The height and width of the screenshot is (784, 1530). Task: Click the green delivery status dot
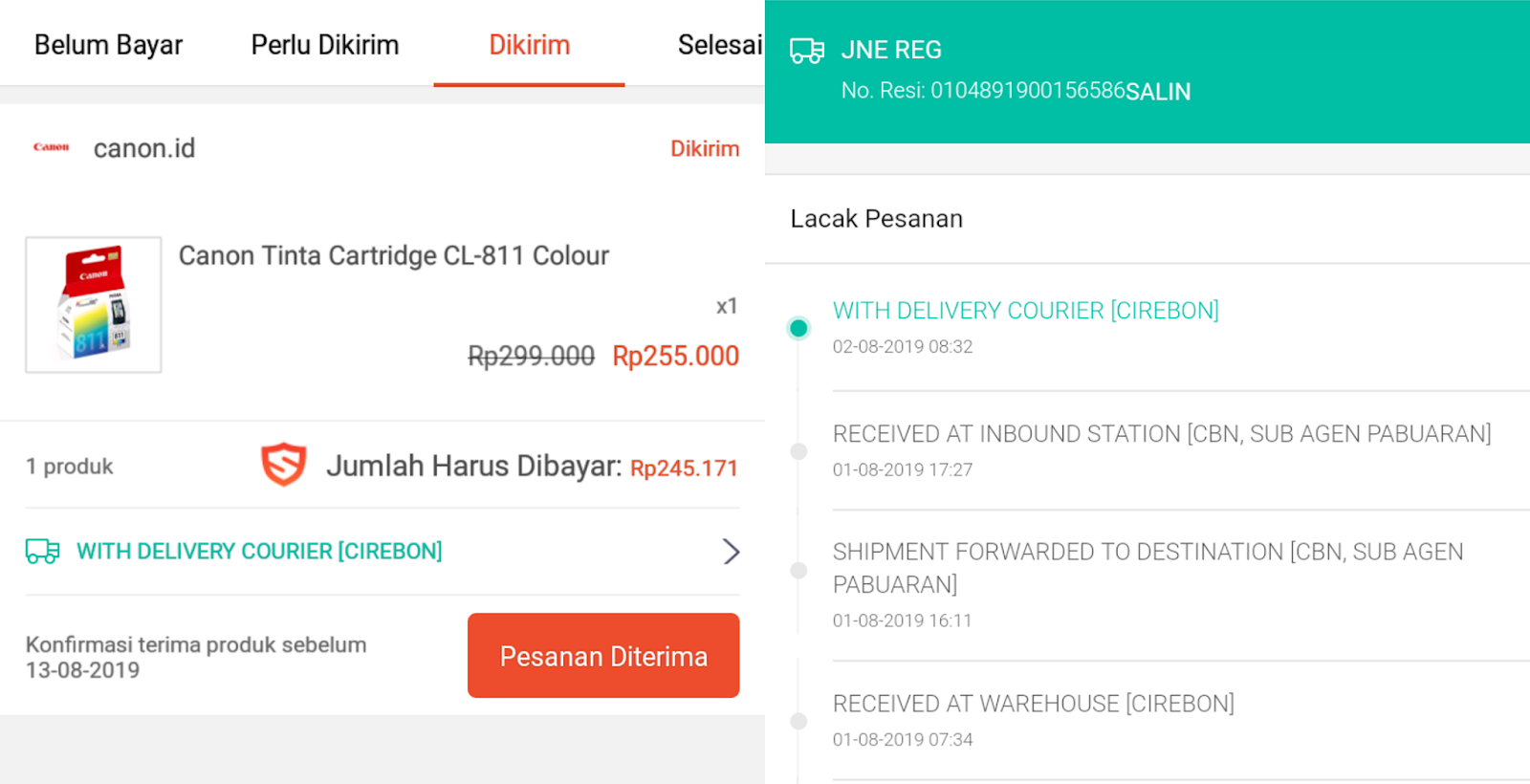coord(798,327)
